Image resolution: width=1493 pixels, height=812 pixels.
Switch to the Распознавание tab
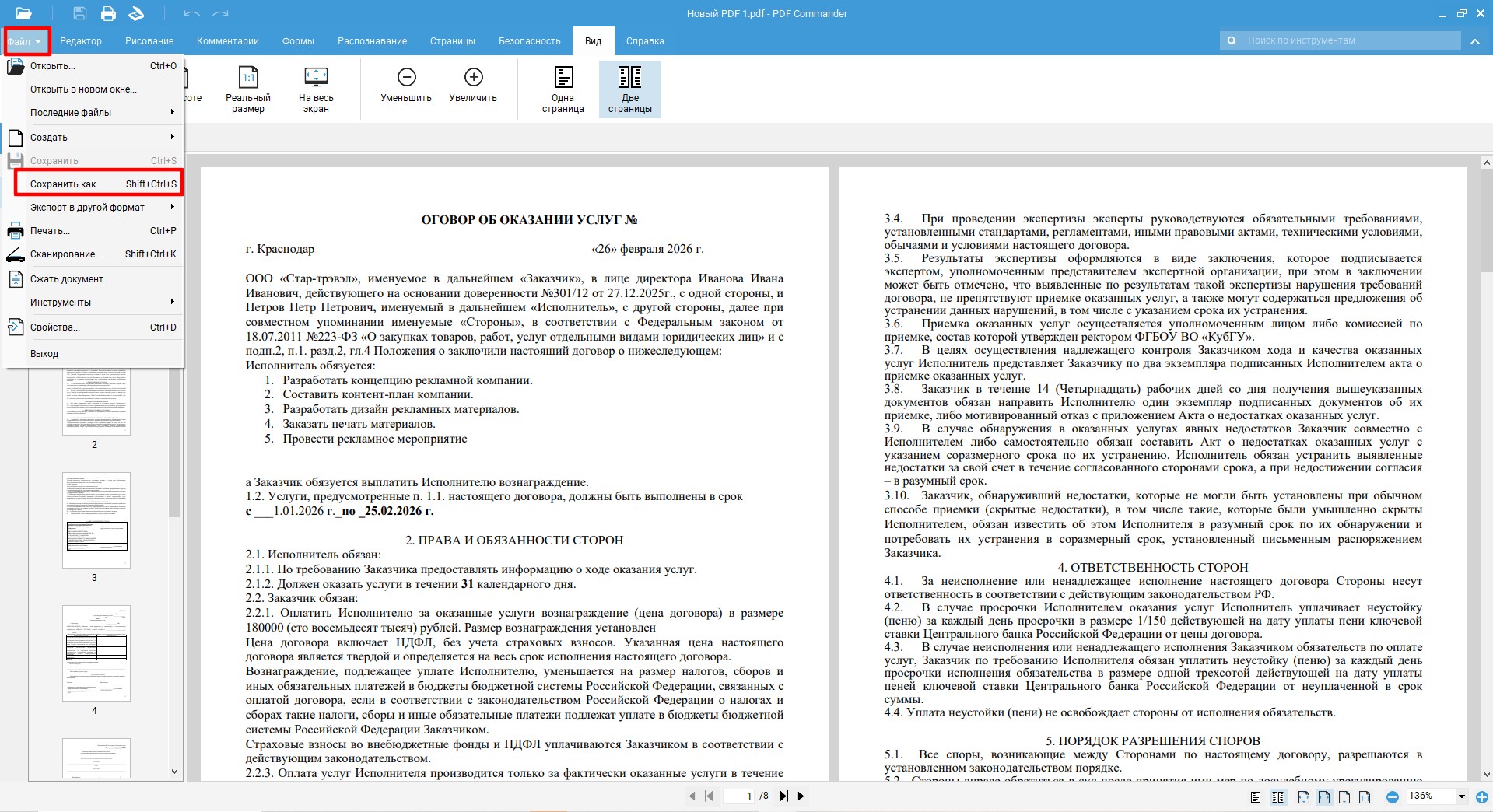coord(372,41)
